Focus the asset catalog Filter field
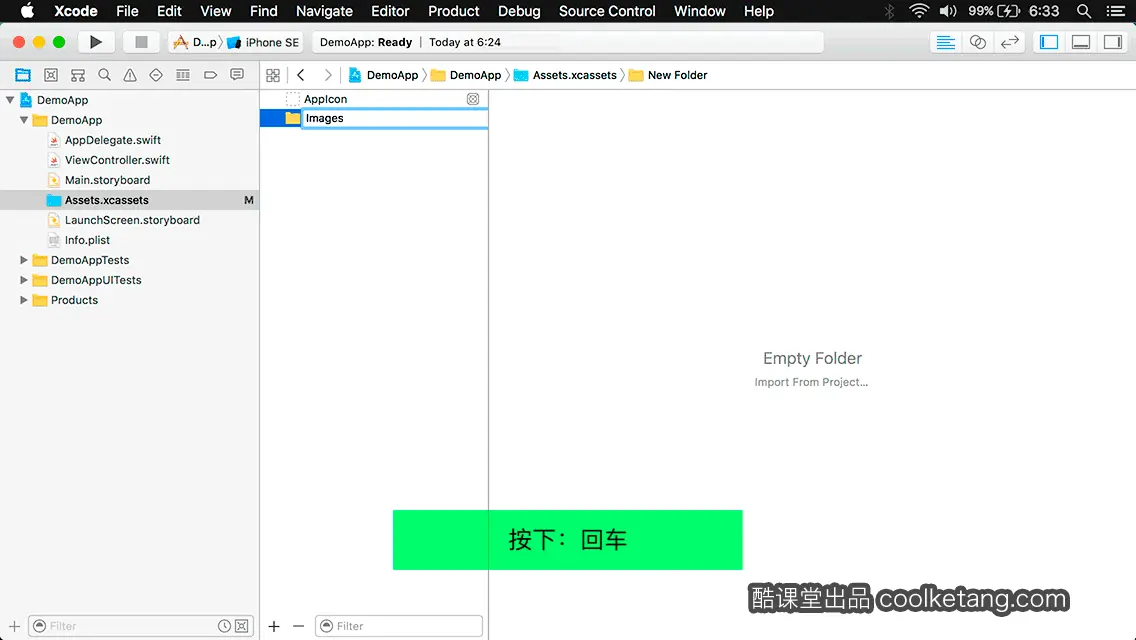The width and height of the screenshot is (1136, 640). coord(398,626)
